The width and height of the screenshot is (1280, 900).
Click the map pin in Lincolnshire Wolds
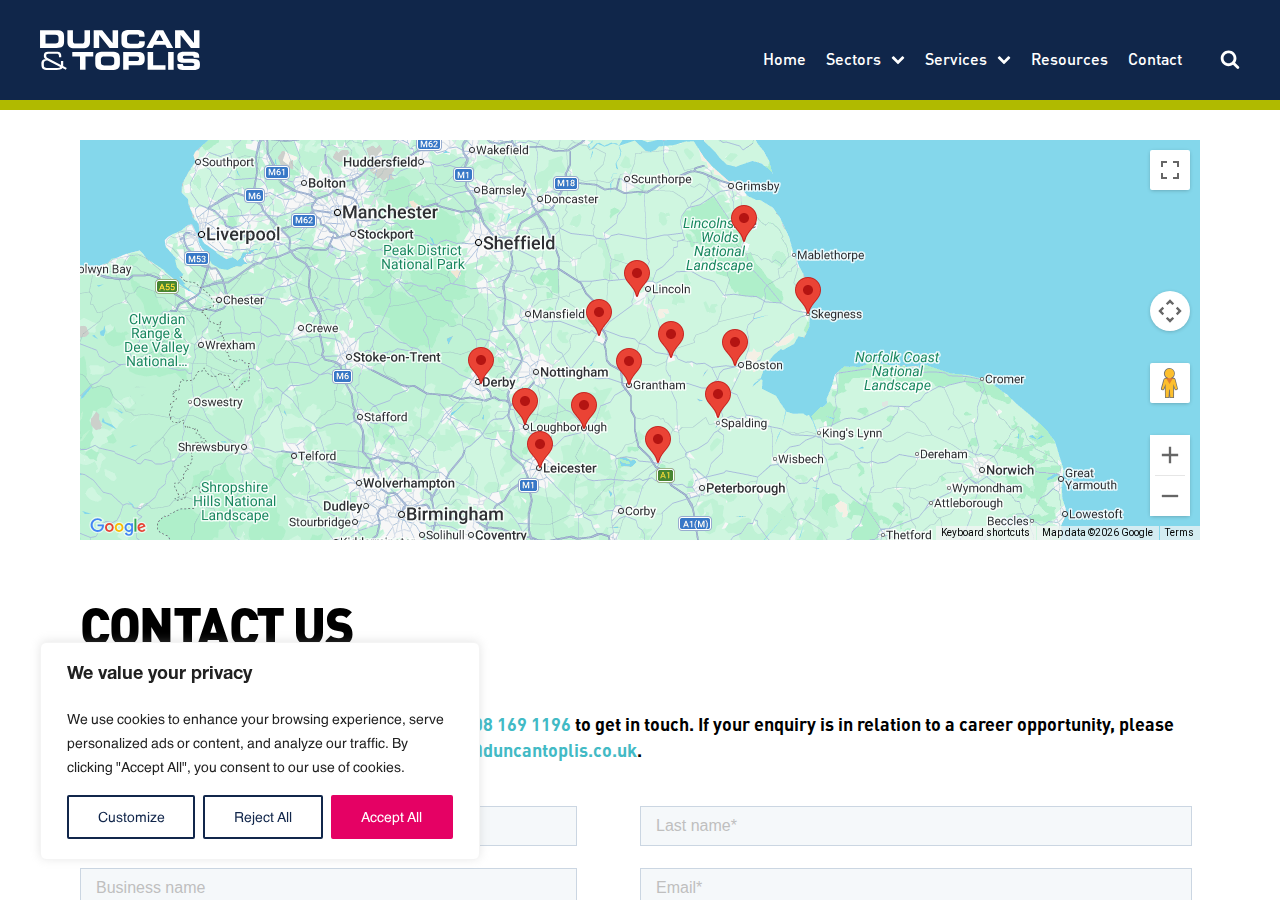click(x=744, y=223)
